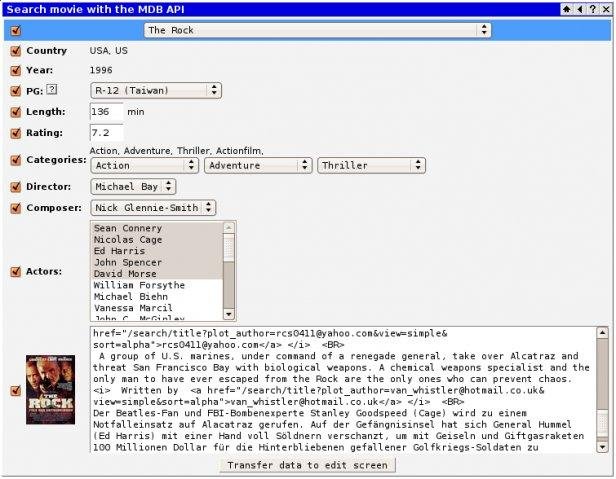Open the movie title dropdown showing The Rock
Viewport: 616px width, 479px height.
click(317, 30)
